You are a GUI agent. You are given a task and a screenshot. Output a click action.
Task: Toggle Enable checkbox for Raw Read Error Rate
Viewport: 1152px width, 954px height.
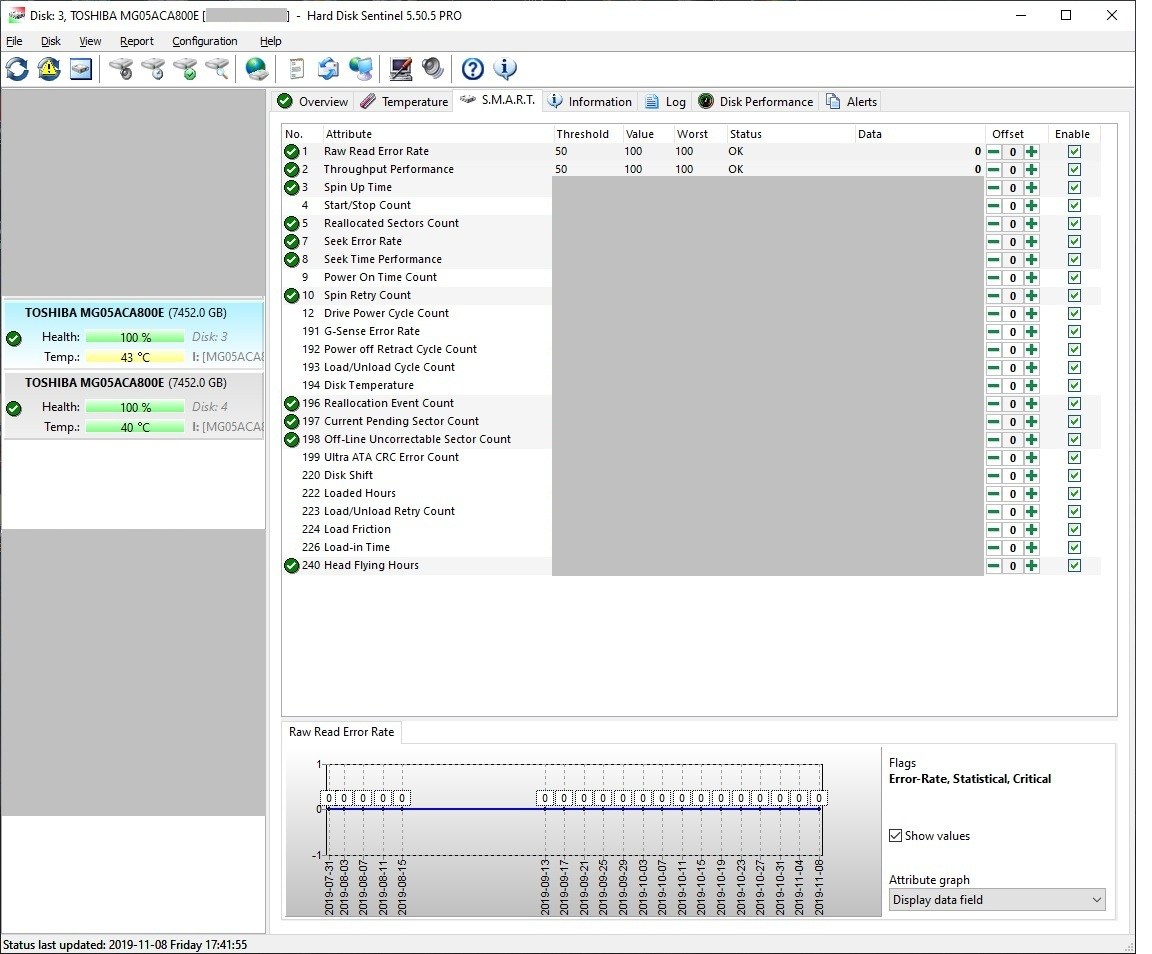point(1074,151)
